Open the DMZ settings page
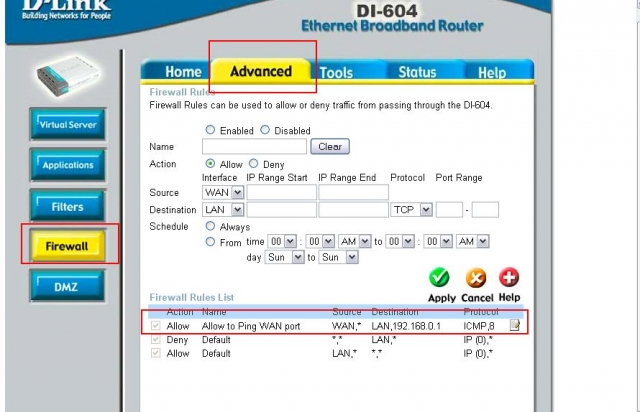The height and width of the screenshot is (412, 640). (x=67, y=287)
